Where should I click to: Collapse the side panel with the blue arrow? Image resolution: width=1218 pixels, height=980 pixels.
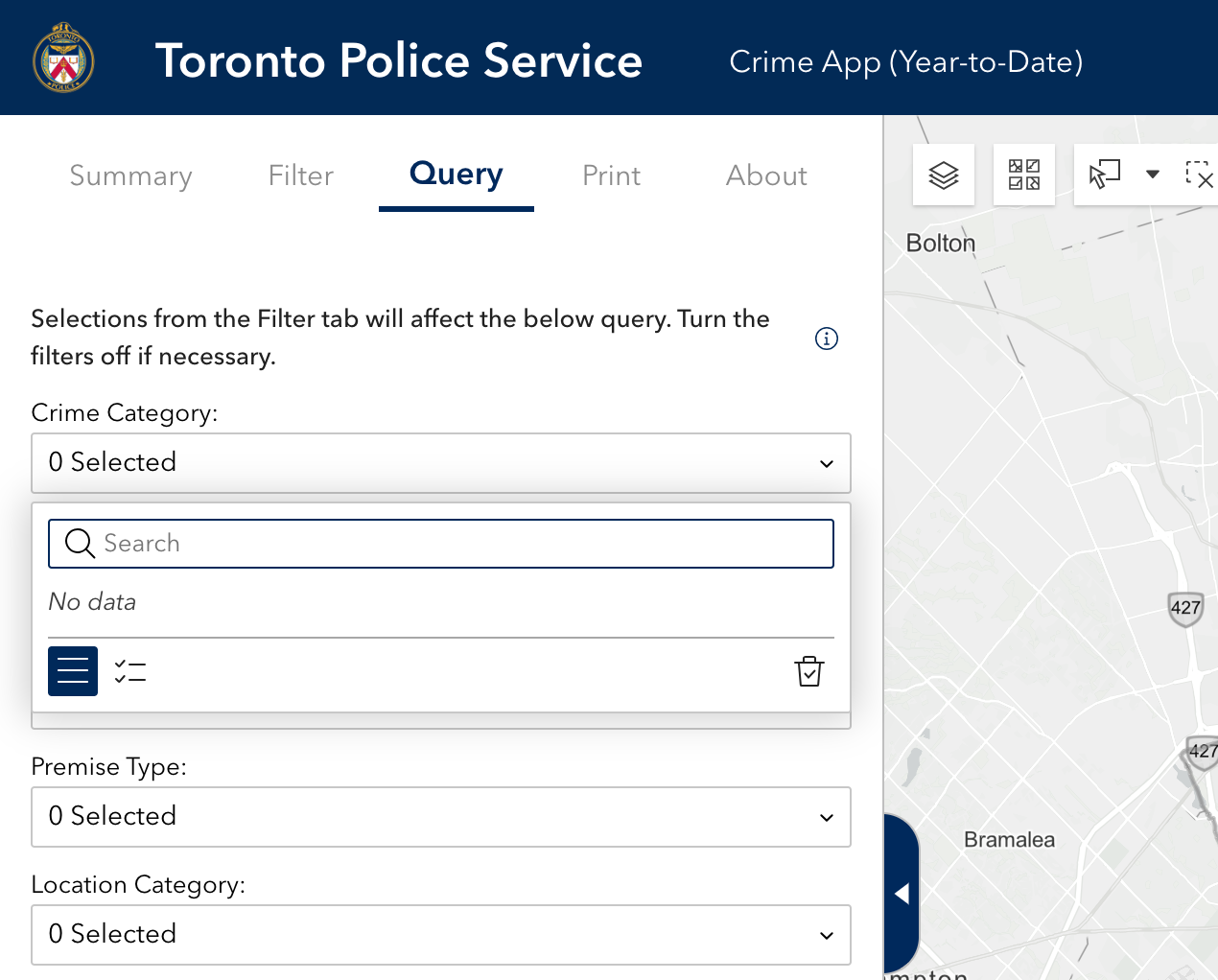click(x=902, y=892)
